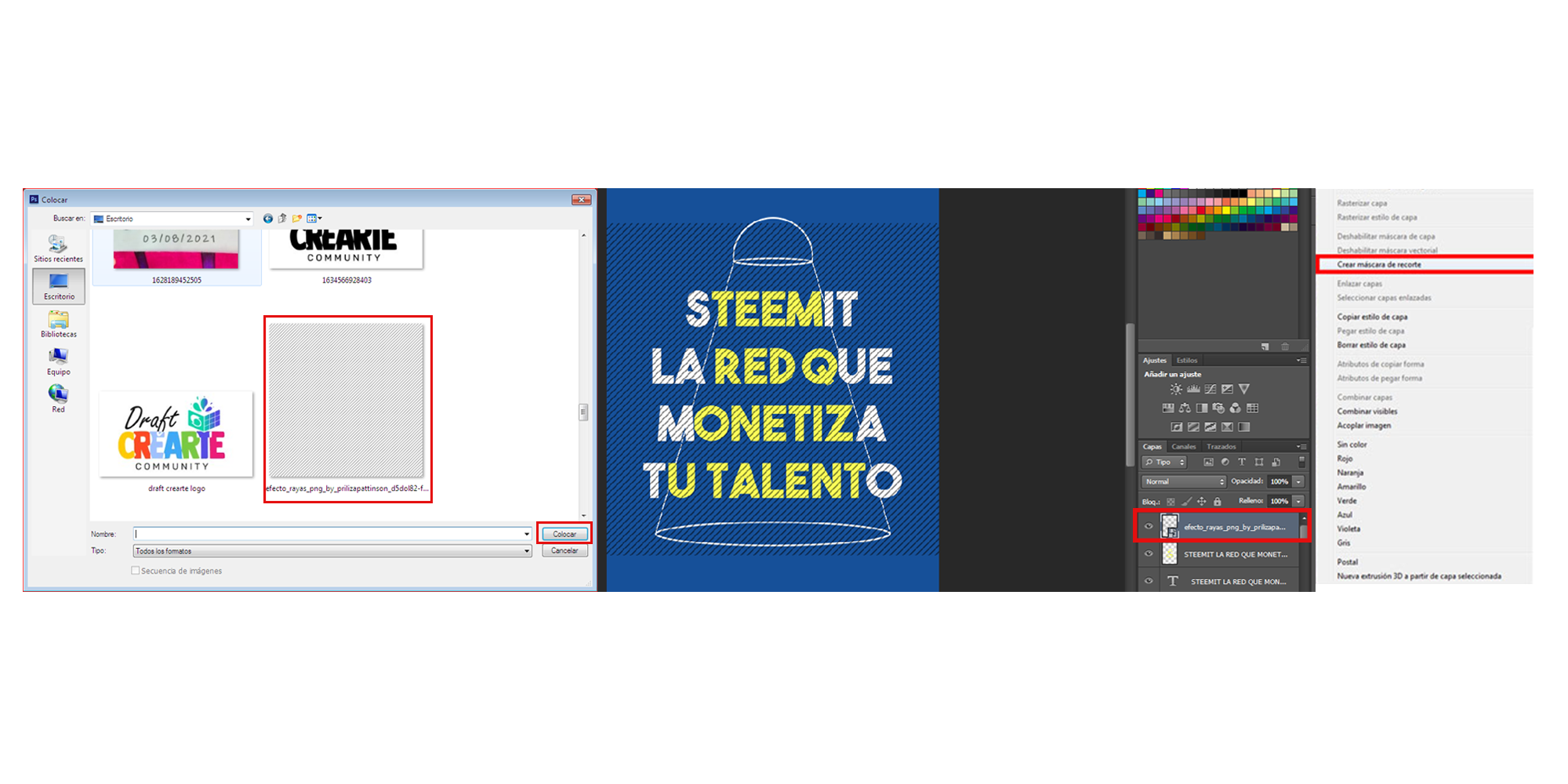Open the Relleno slider dropdown arrow
Viewport: 1568px width, 784px height.
[x=1298, y=501]
